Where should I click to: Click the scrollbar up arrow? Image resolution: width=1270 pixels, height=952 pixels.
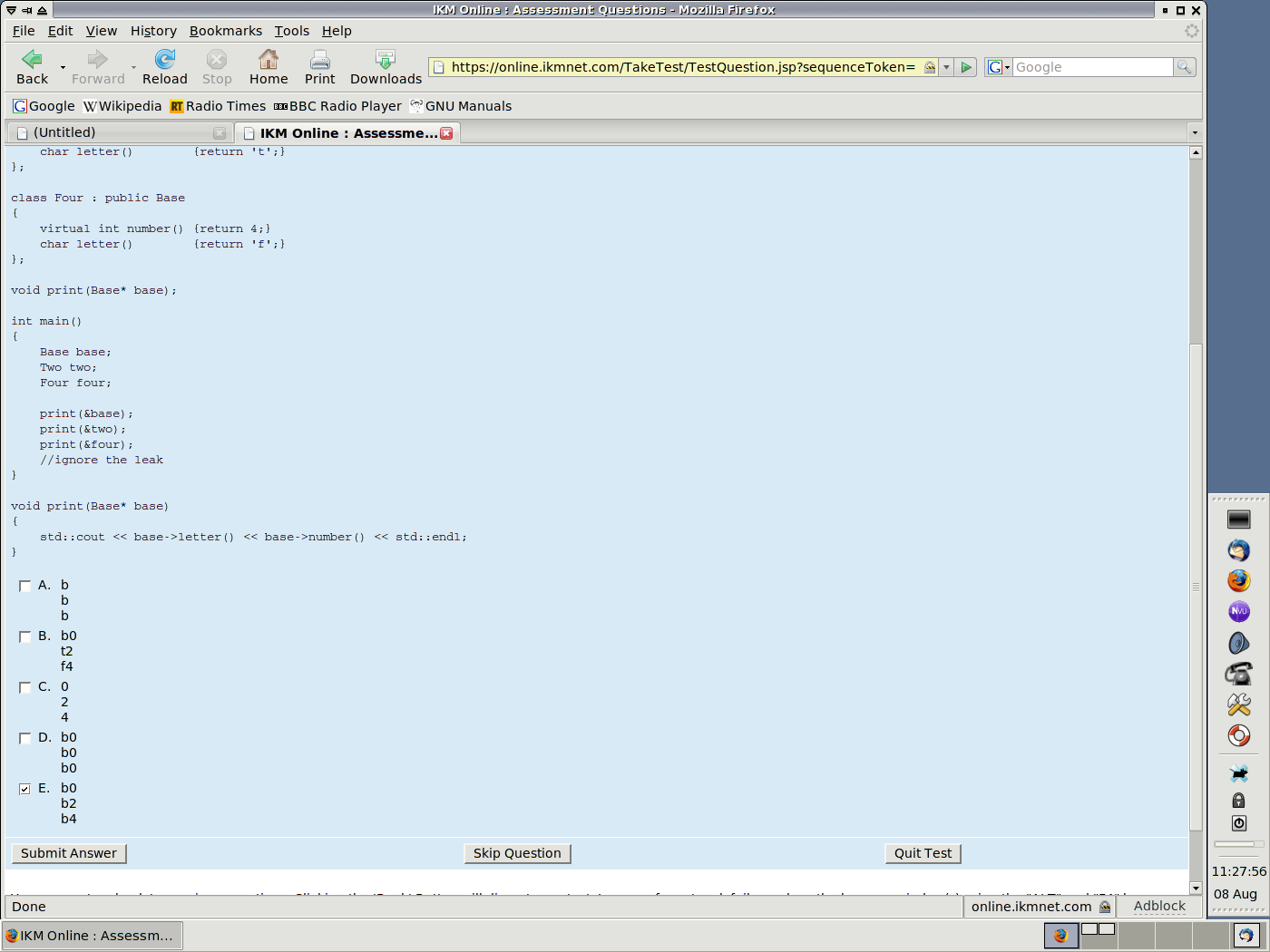(1196, 152)
